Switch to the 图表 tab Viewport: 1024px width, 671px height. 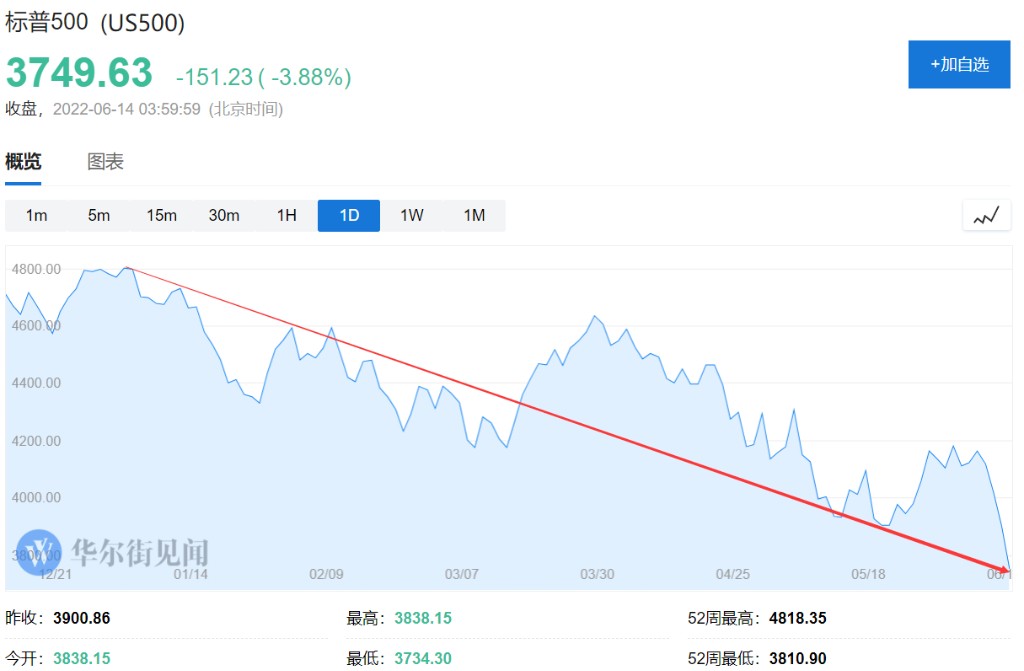pyautogui.click(x=105, y=162)
